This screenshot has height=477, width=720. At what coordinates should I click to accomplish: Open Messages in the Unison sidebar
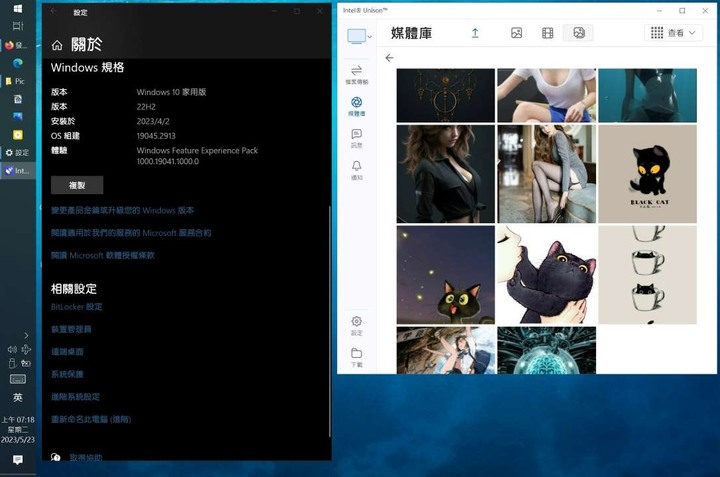(356, 138)
